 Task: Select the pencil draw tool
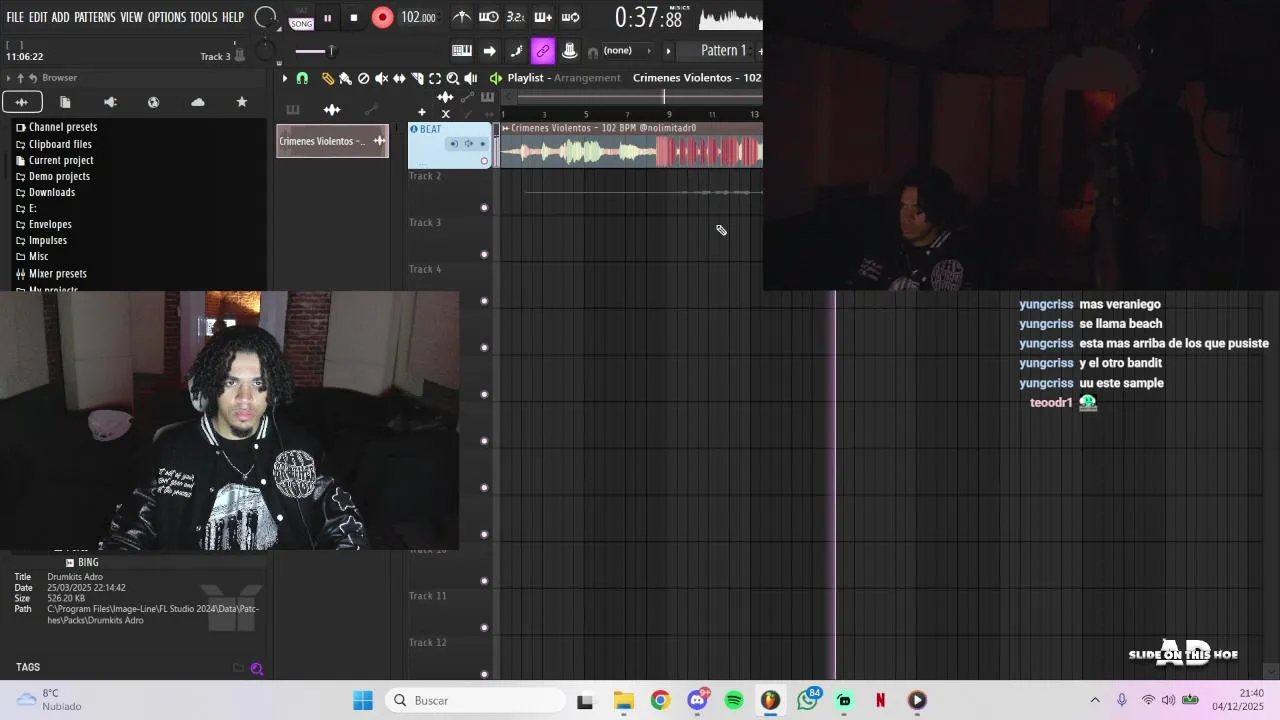[x=327, y=78]
